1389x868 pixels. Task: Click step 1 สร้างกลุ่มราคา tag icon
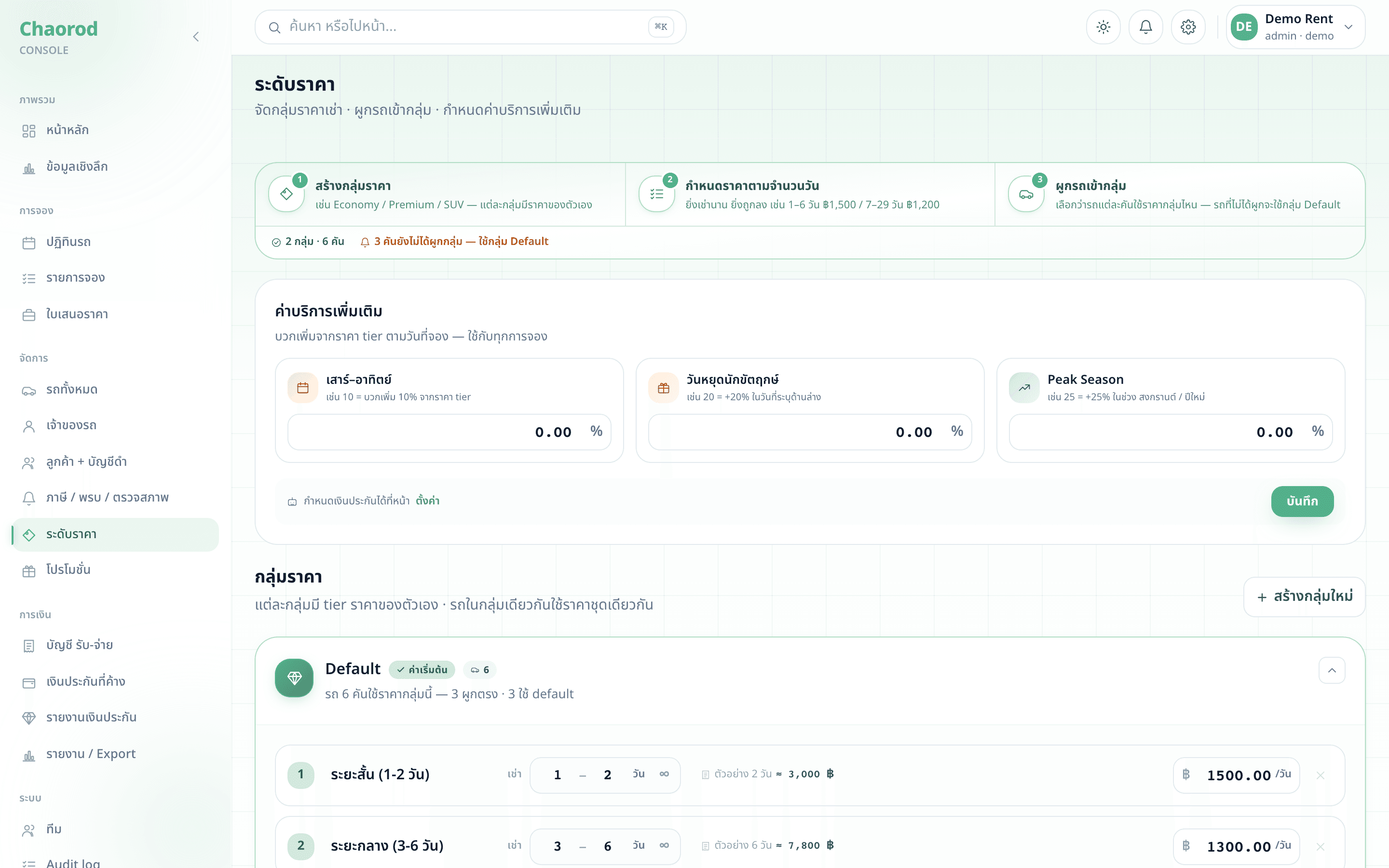pyautogui.click(x=286, y=194)
